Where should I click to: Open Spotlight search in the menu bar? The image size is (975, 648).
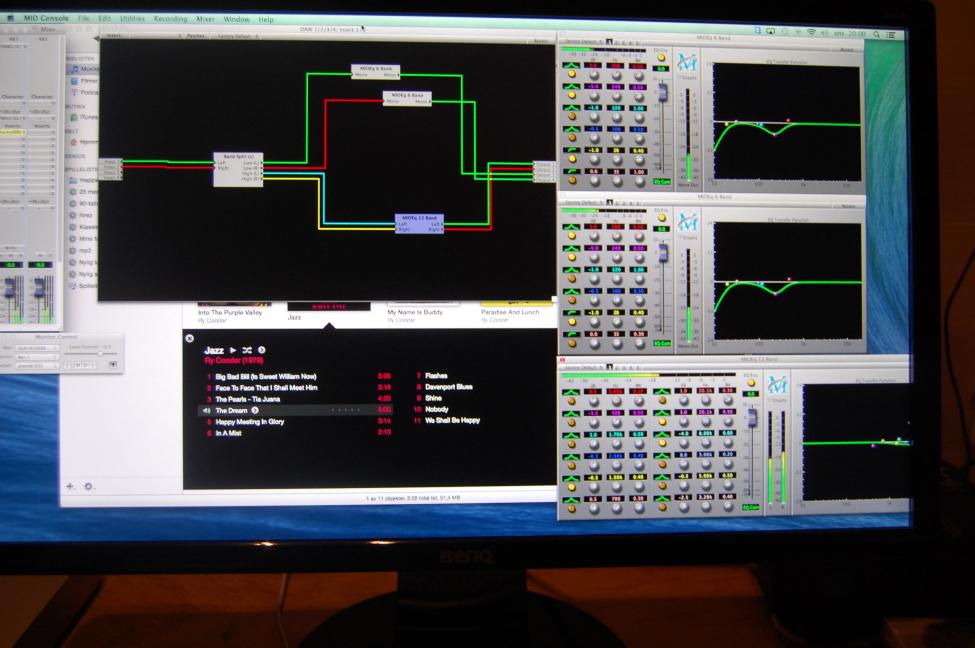876,34
